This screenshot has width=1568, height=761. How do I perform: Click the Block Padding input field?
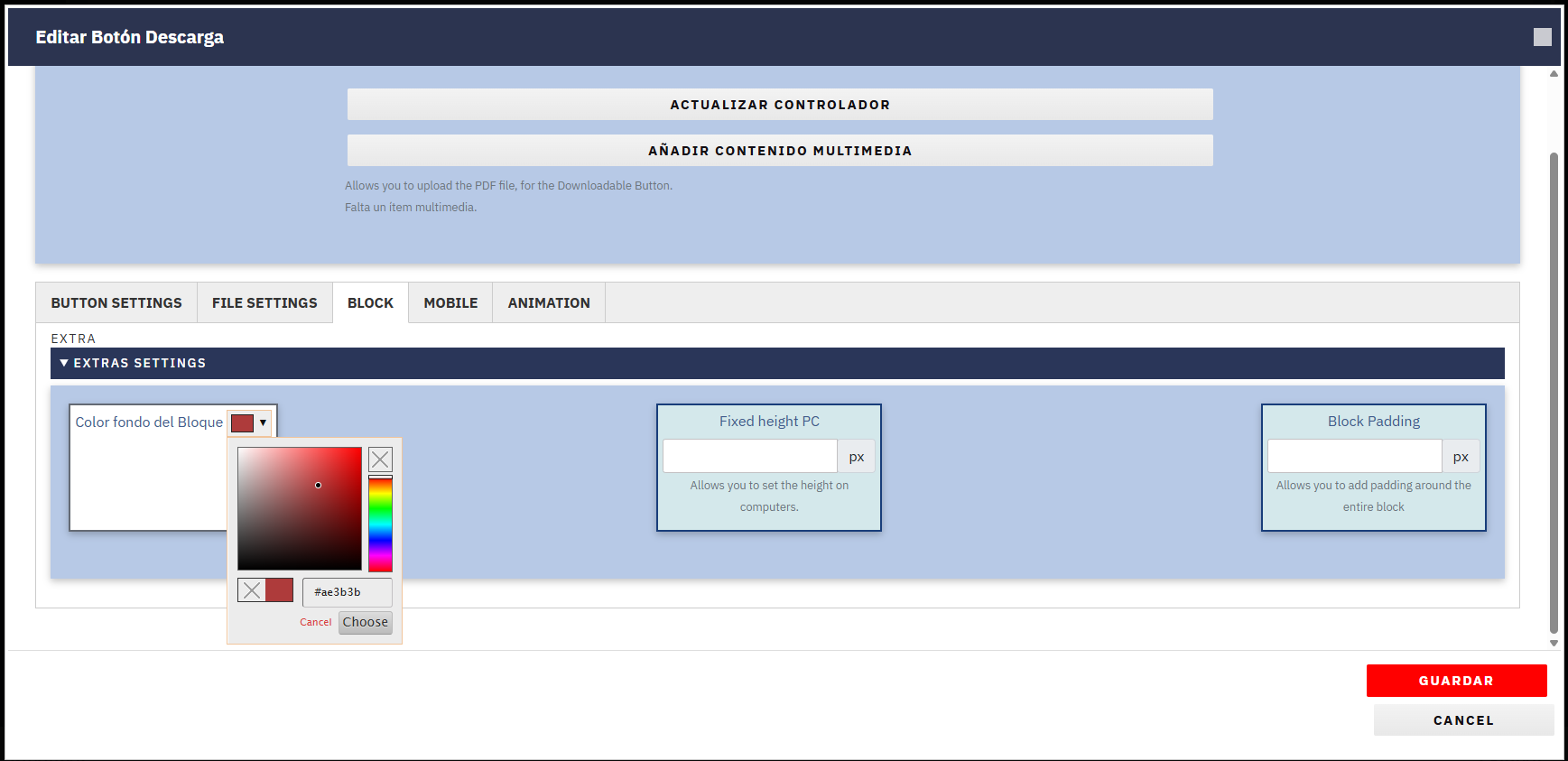coord(1355,456)
